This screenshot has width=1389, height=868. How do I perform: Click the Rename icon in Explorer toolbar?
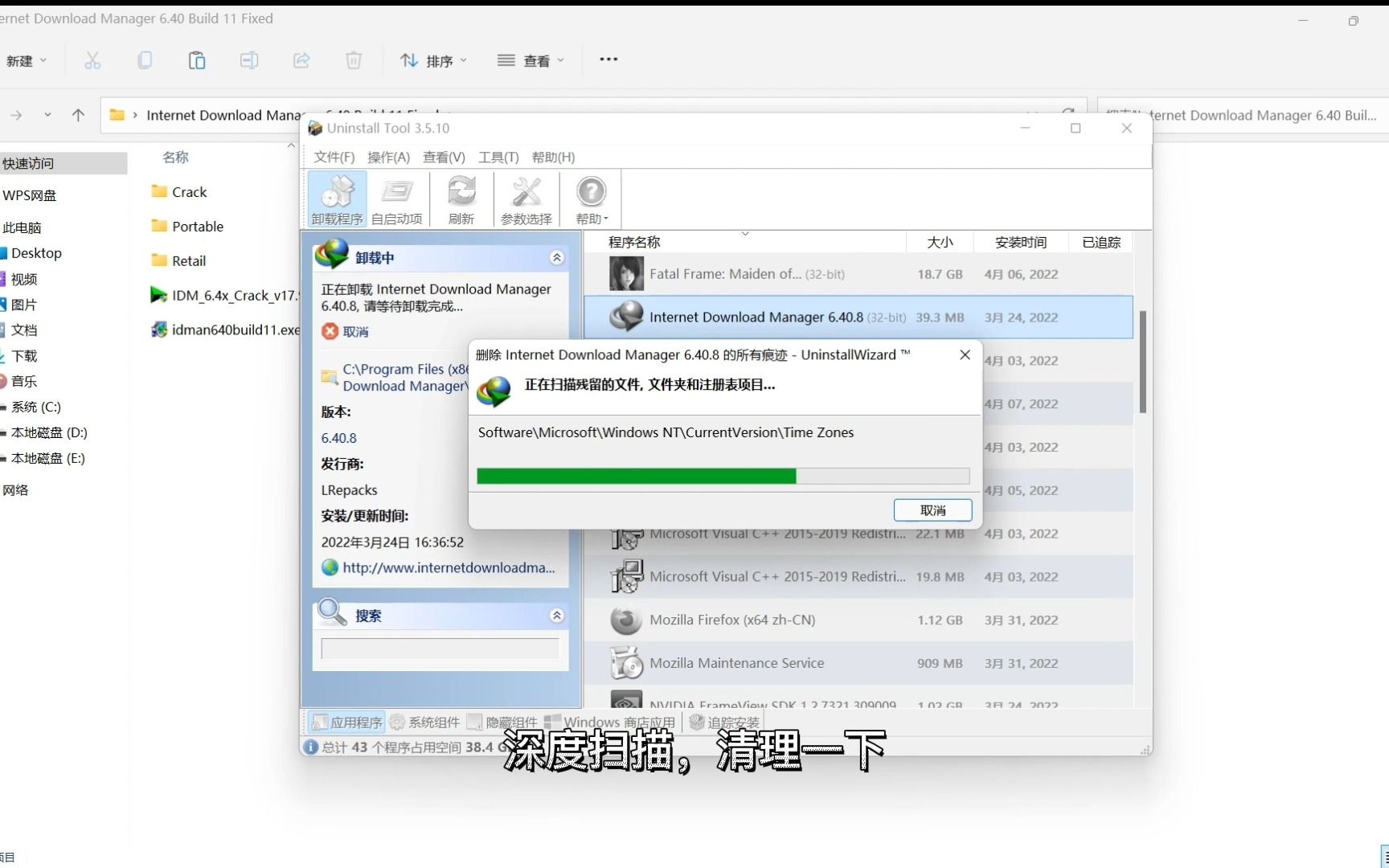pyautogui.click(x=249, y=60)
